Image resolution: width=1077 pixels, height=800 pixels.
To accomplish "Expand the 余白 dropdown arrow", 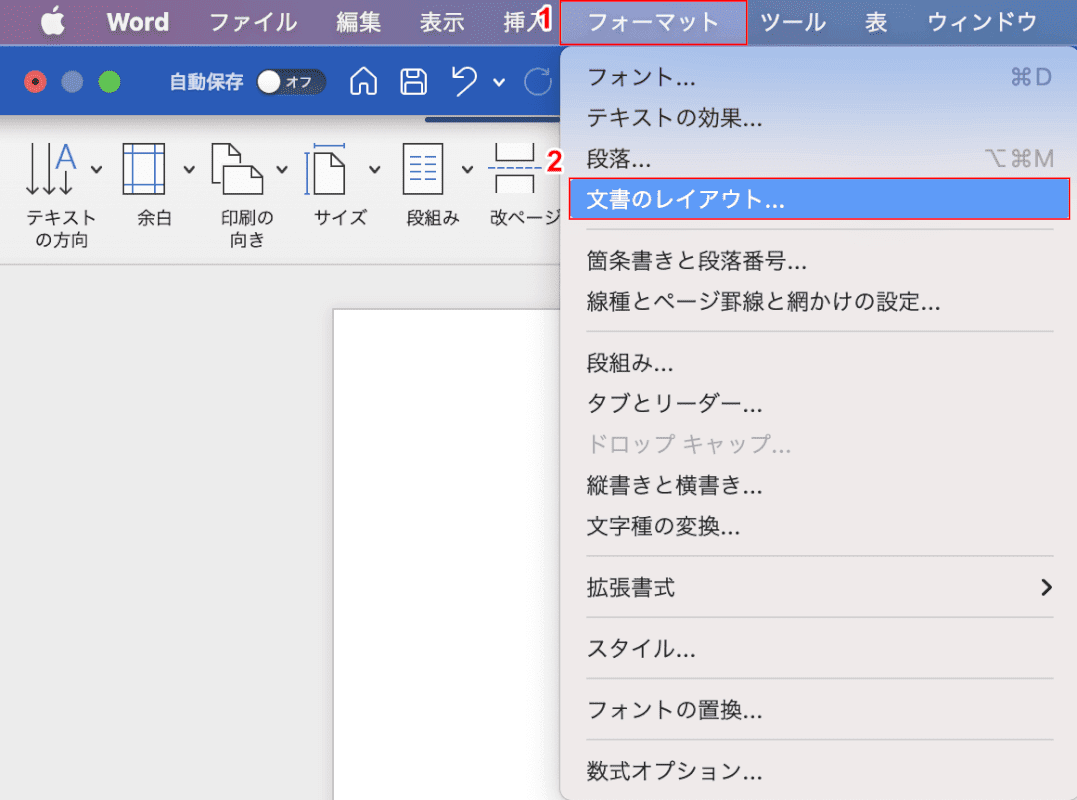I will coord(189,169).
